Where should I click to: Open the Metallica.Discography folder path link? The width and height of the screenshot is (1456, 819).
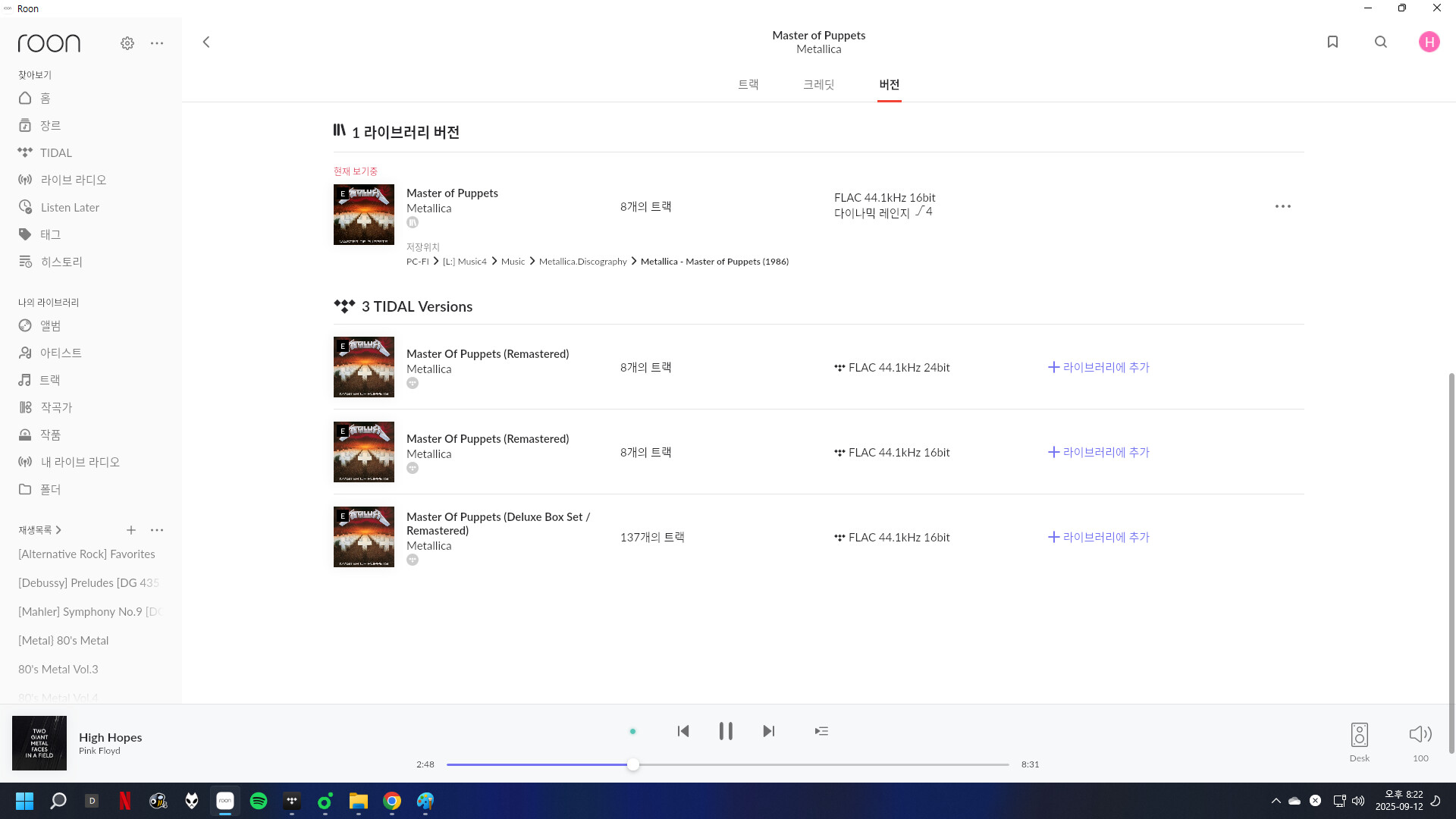tap(582, 262)
